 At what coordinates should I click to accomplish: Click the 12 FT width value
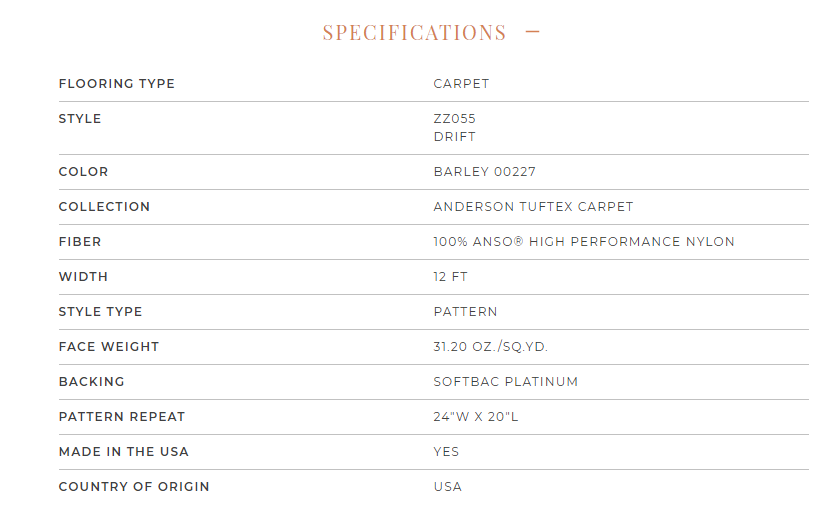[x=450, y=277]
